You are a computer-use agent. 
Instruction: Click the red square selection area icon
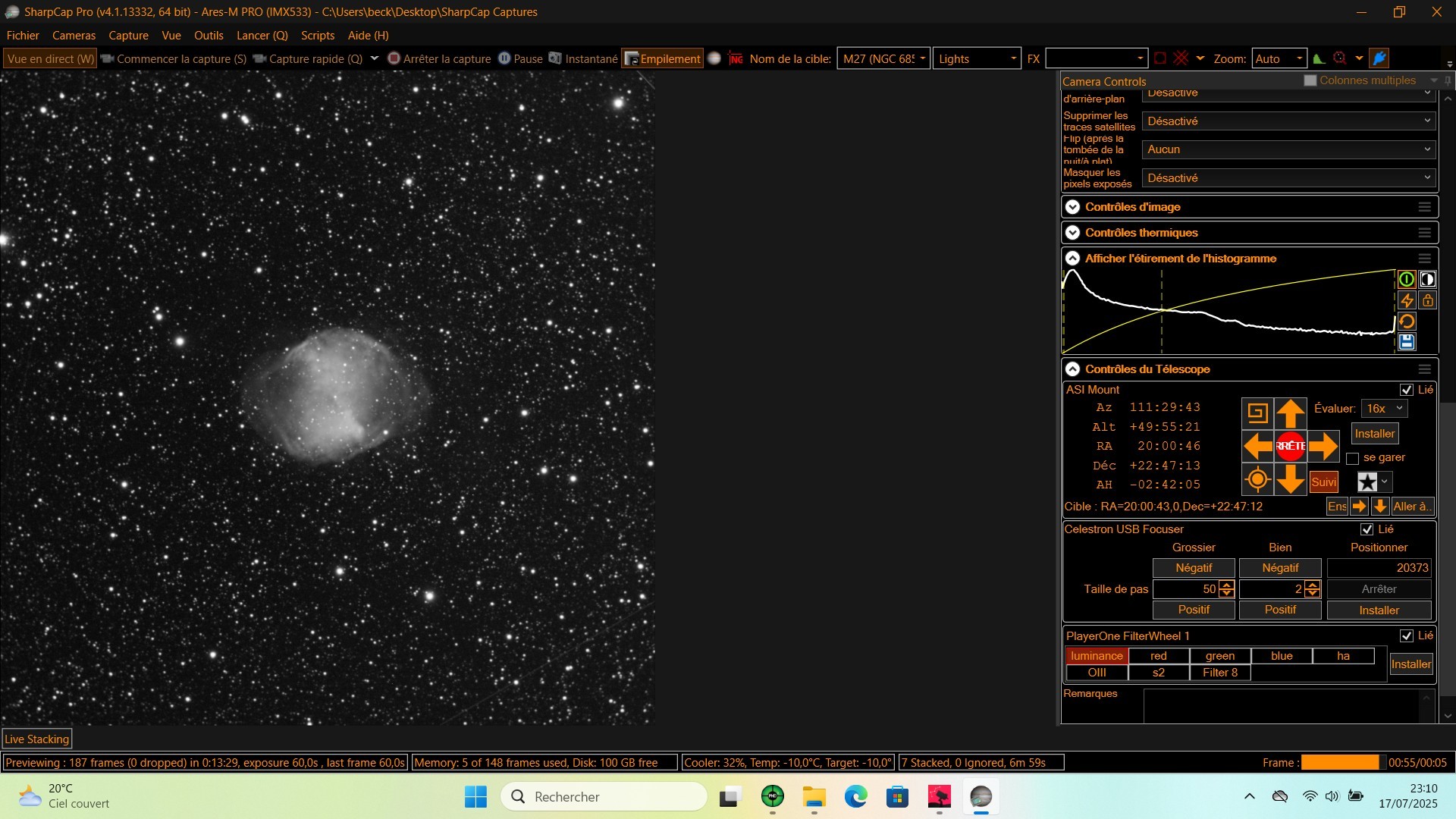click(x=1160, y=58)
